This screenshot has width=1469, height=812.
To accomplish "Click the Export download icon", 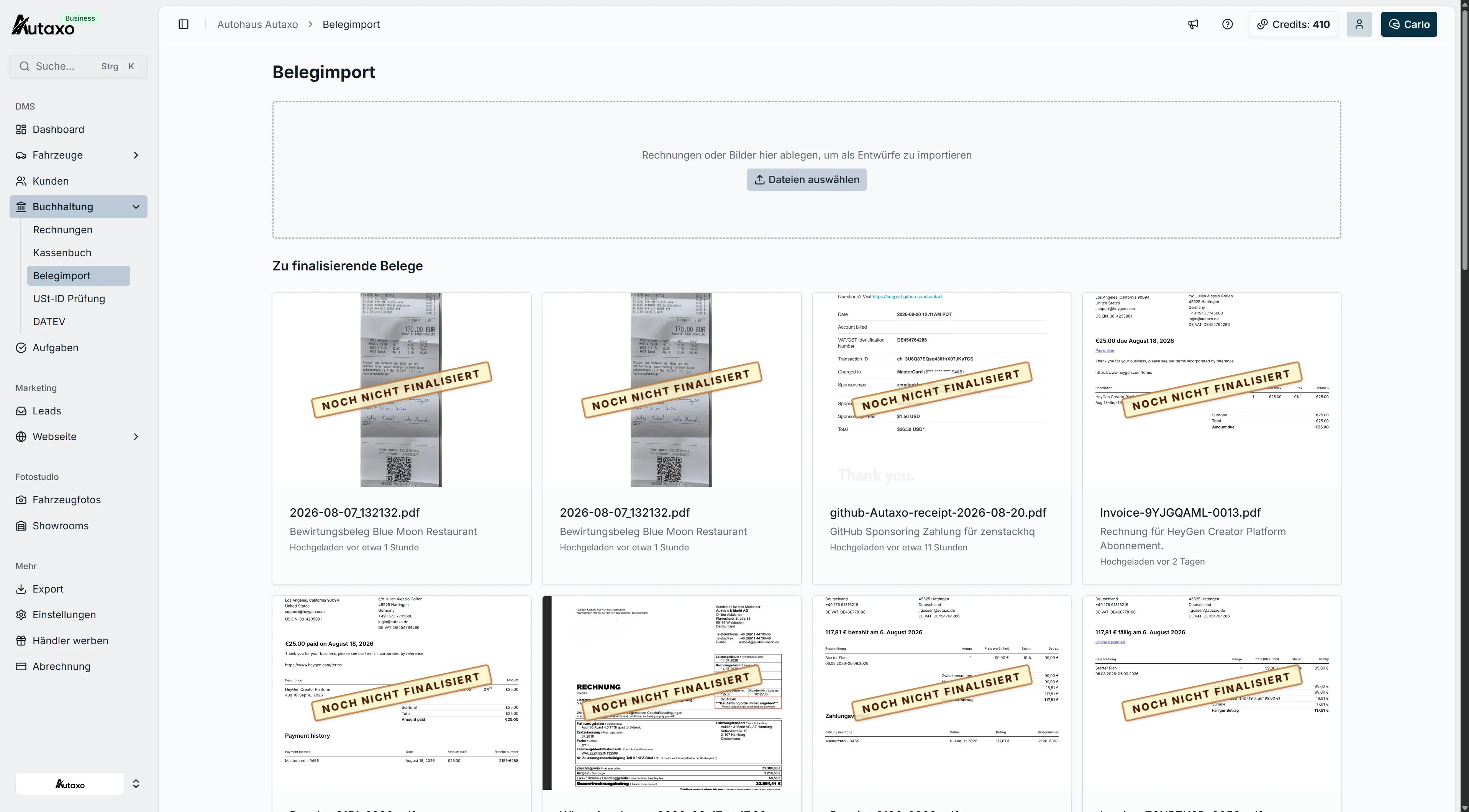I will pos(21,589).
